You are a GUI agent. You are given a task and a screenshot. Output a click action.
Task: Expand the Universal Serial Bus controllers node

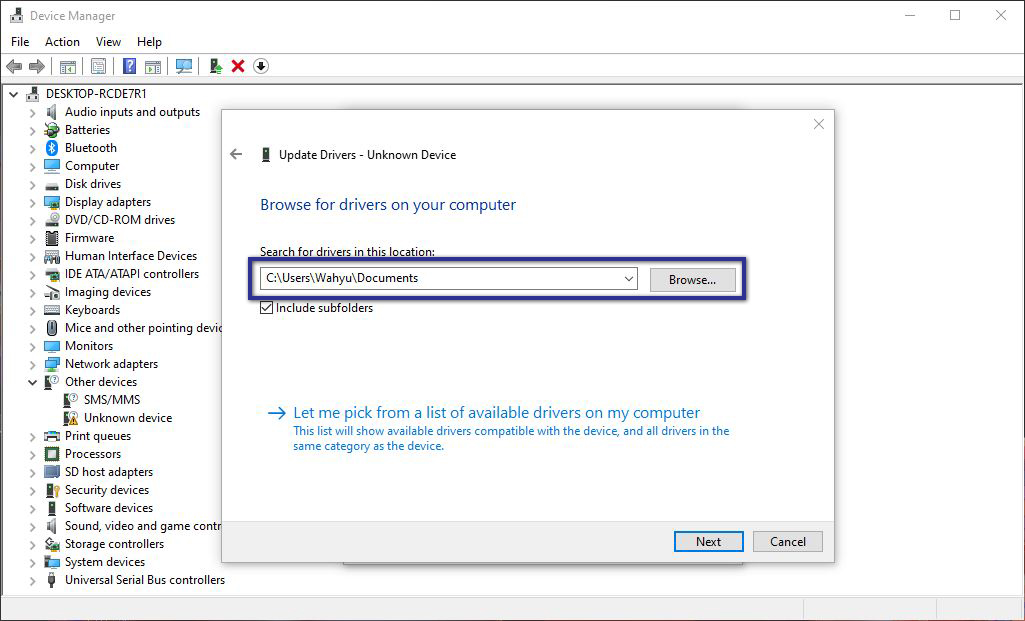[33, 580]
